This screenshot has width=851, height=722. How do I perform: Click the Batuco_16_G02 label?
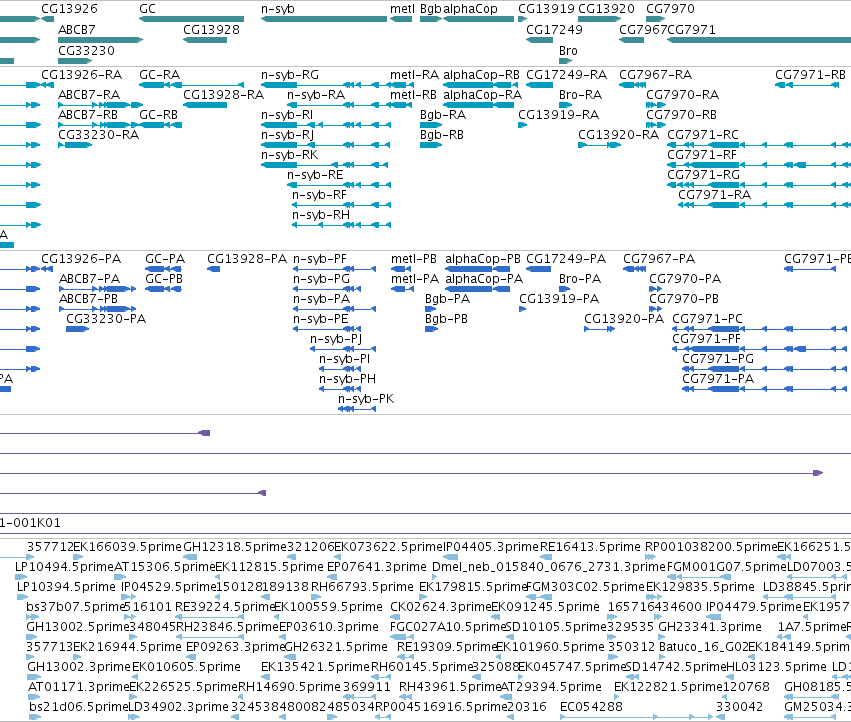703,647
